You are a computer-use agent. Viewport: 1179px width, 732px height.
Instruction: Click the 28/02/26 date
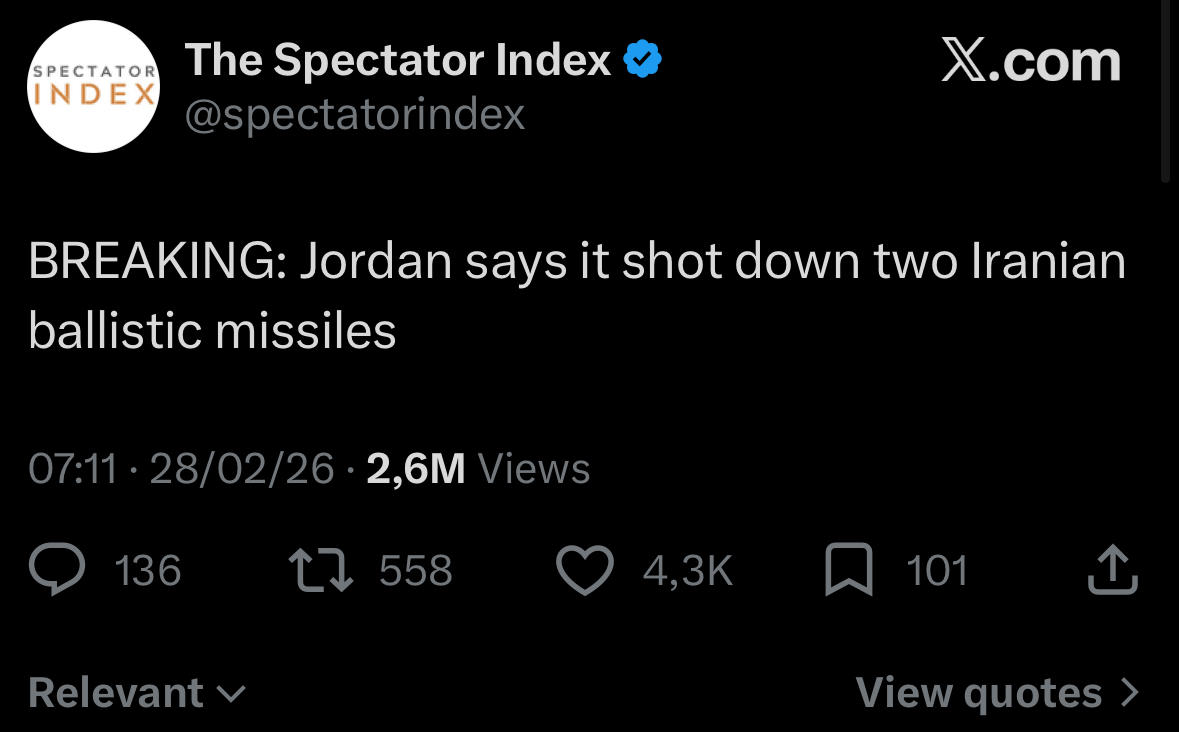point(241,469)
